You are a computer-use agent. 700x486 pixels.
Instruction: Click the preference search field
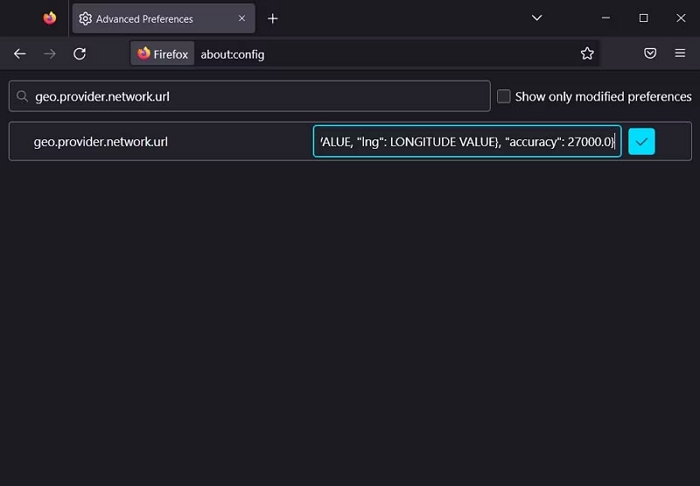(250, 96)
